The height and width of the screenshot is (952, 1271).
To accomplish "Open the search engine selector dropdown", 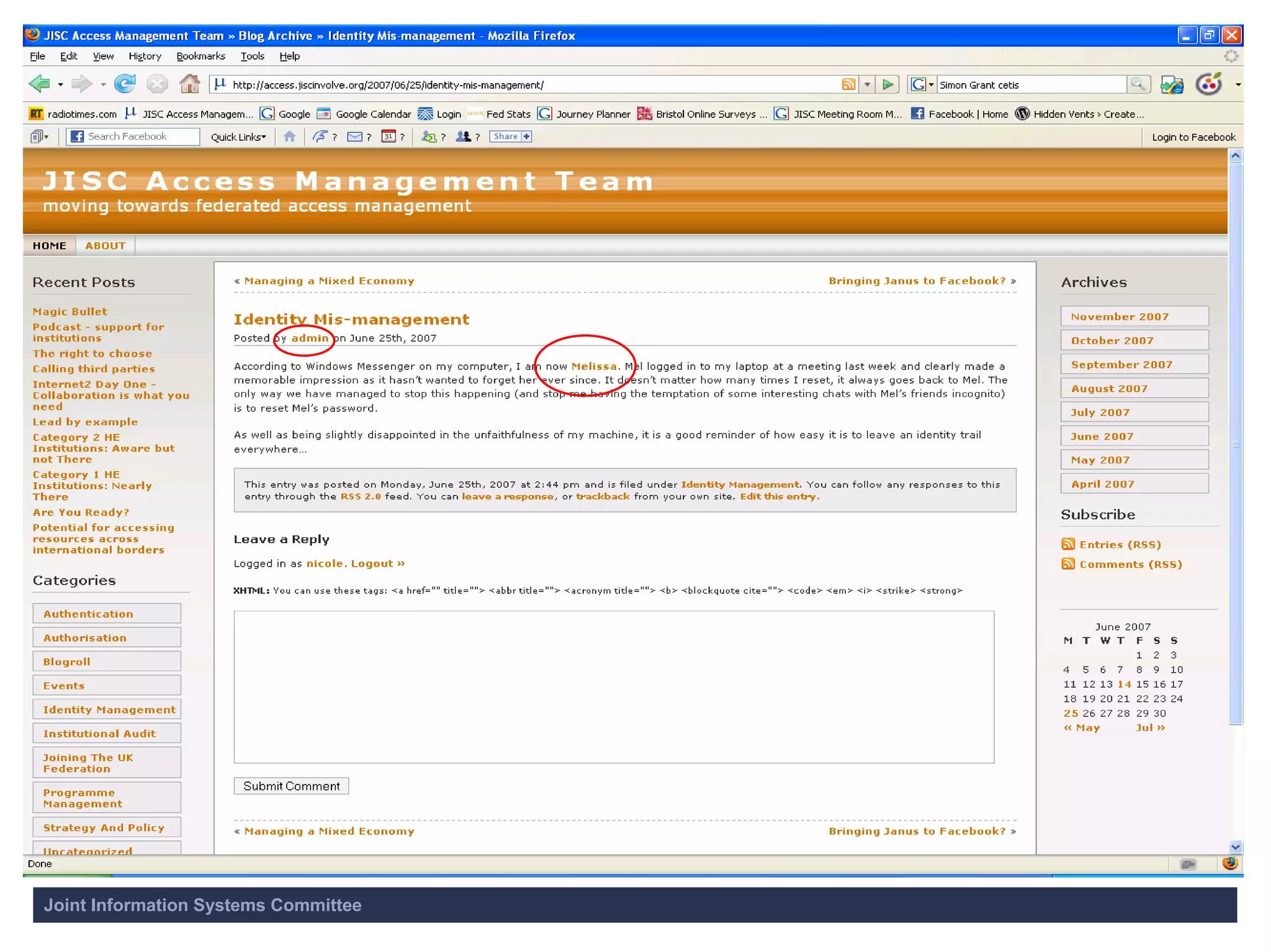I will [x=930, y=84].
